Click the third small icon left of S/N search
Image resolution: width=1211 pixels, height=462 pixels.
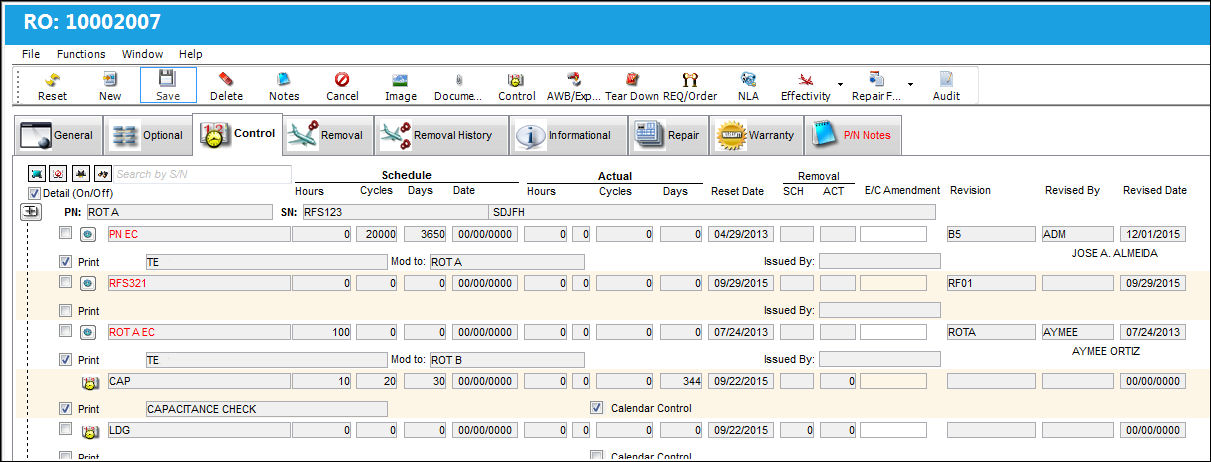click(80, 174)
